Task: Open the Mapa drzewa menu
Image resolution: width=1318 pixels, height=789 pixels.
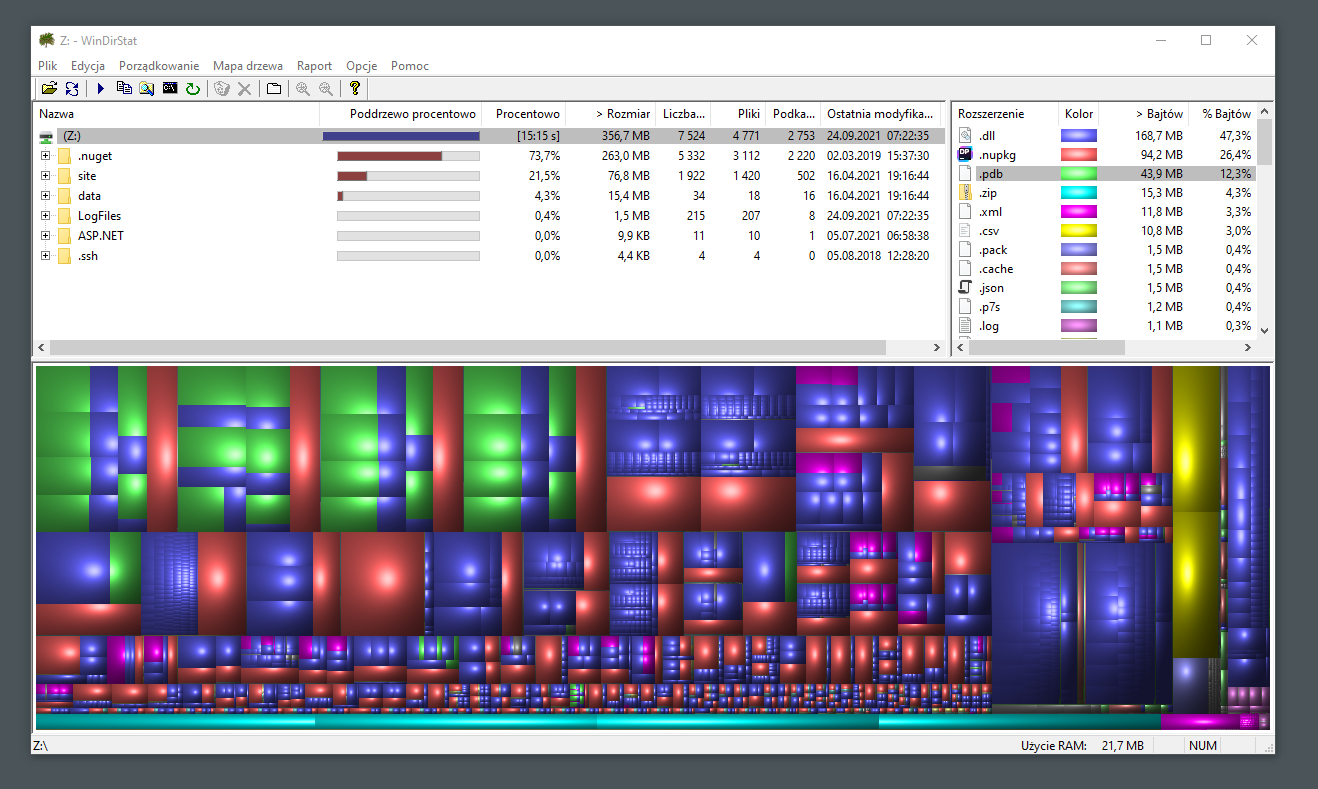Action: click(248, 66)
